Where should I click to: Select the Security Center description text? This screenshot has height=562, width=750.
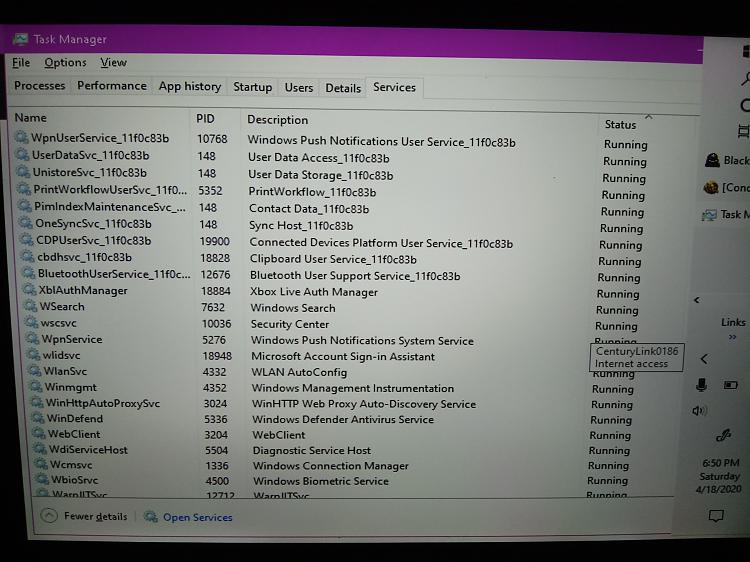[290, 324]
